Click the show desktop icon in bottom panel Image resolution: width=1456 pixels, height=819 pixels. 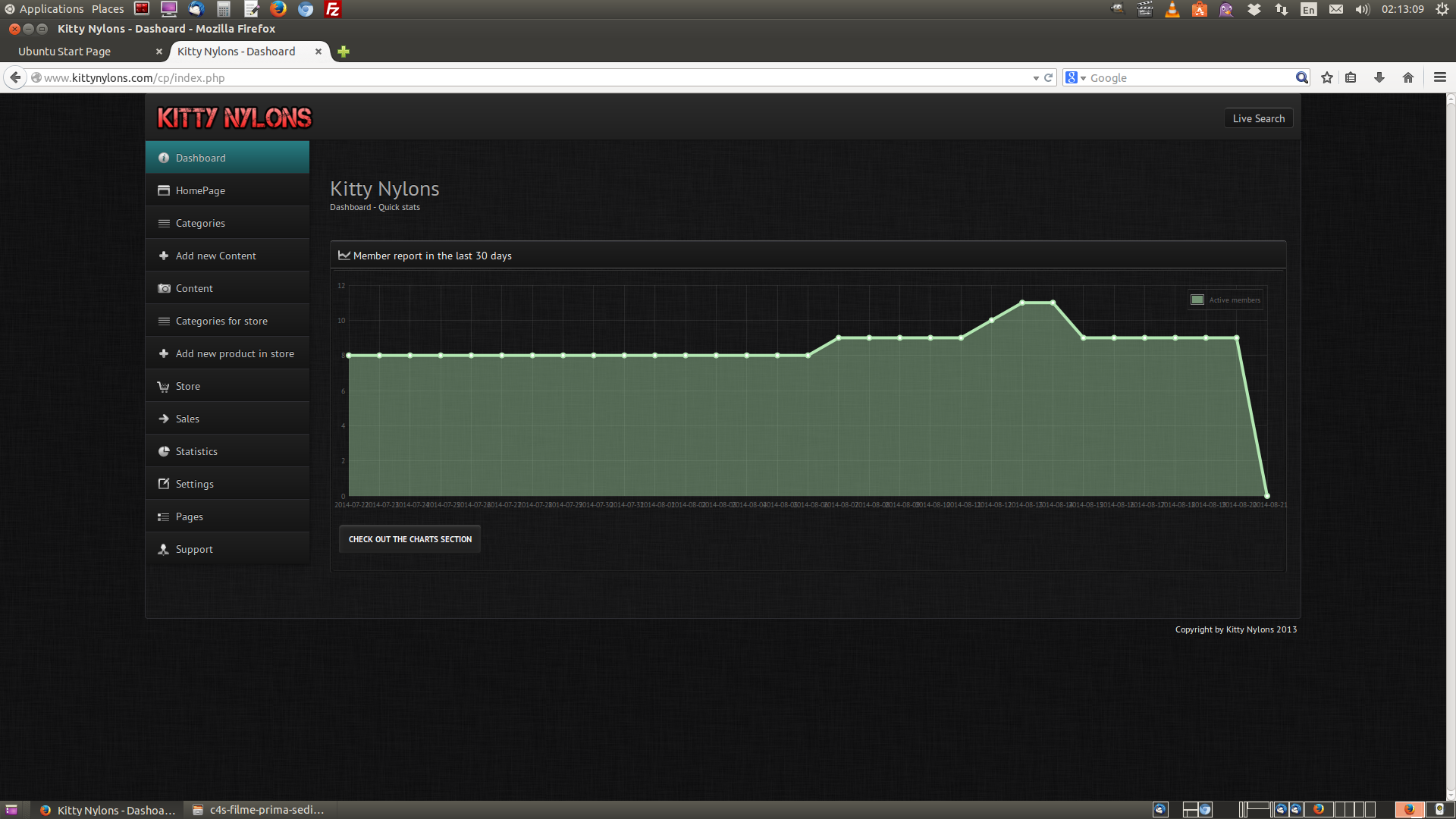[11, 810]
